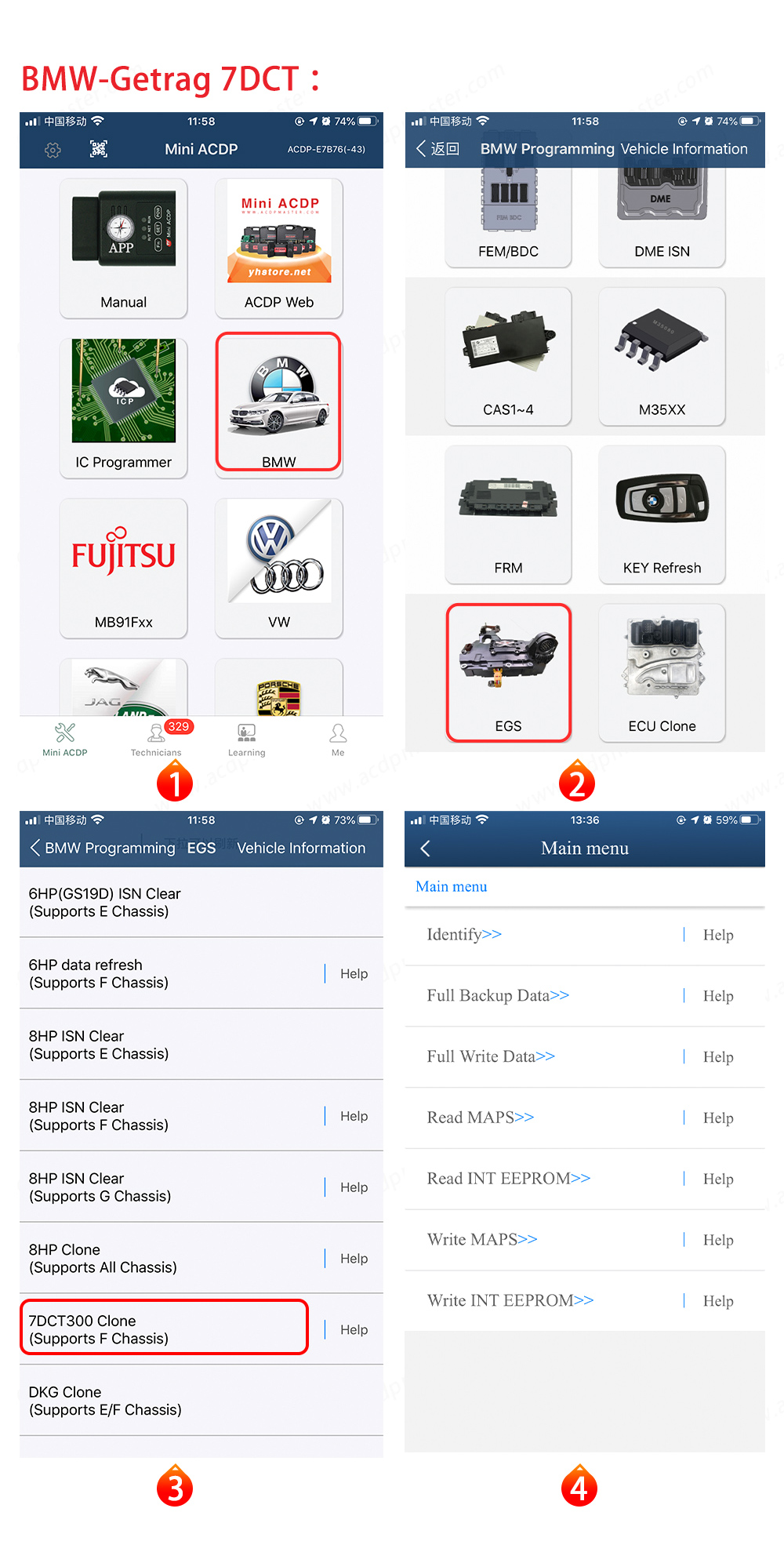Open the KEY Refresh key fob icon
This screenshot has width=784, height=1563.
click(x=662, y=514)
